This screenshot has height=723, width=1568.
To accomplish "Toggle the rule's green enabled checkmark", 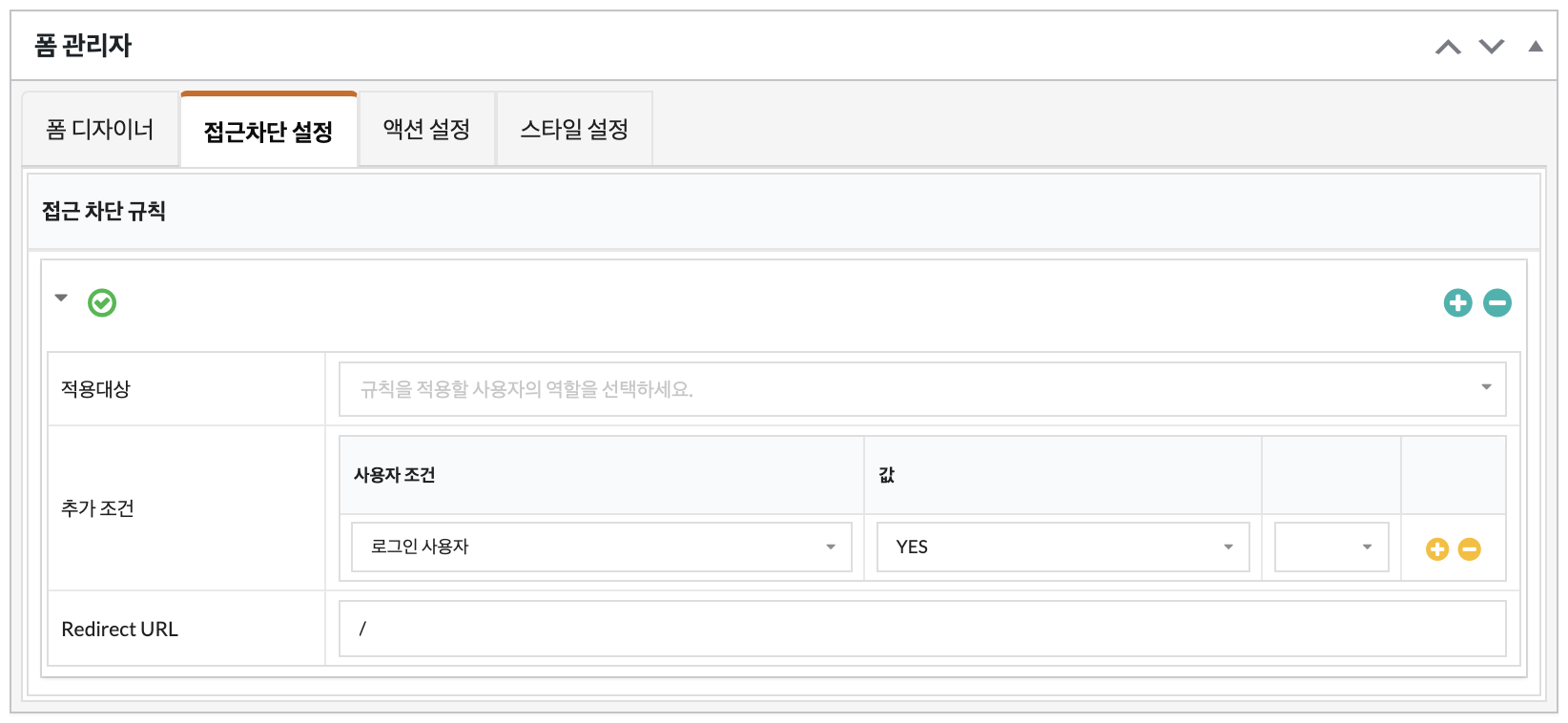I will point(102,303).
